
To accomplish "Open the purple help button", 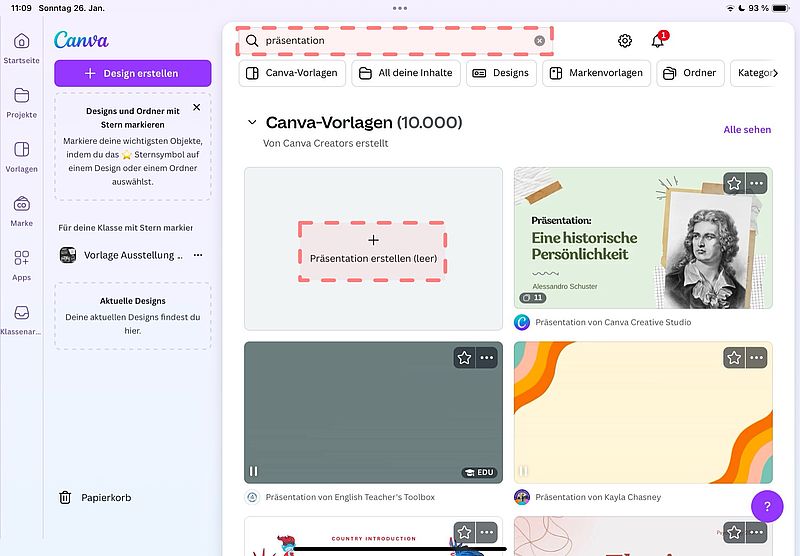I will [767, 507].
